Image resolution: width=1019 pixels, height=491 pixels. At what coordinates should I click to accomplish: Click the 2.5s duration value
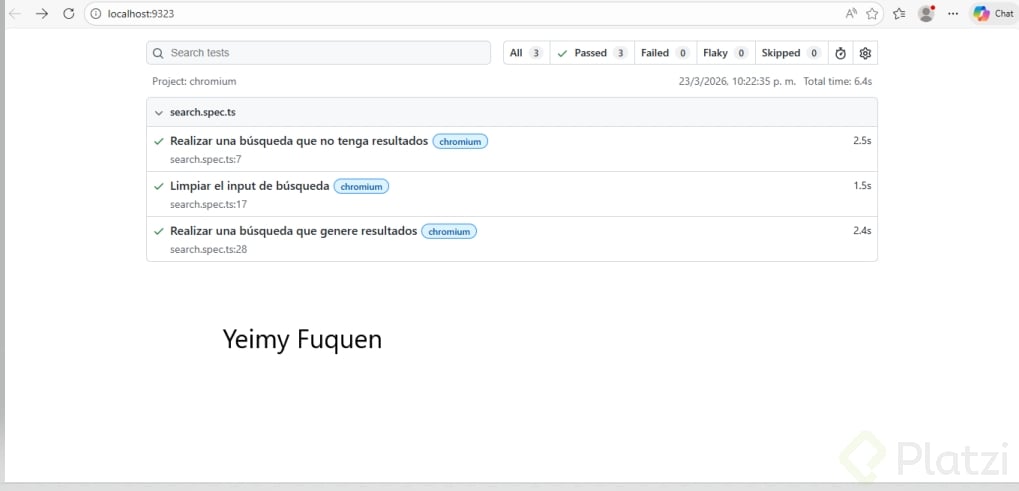tap(862, 141)
